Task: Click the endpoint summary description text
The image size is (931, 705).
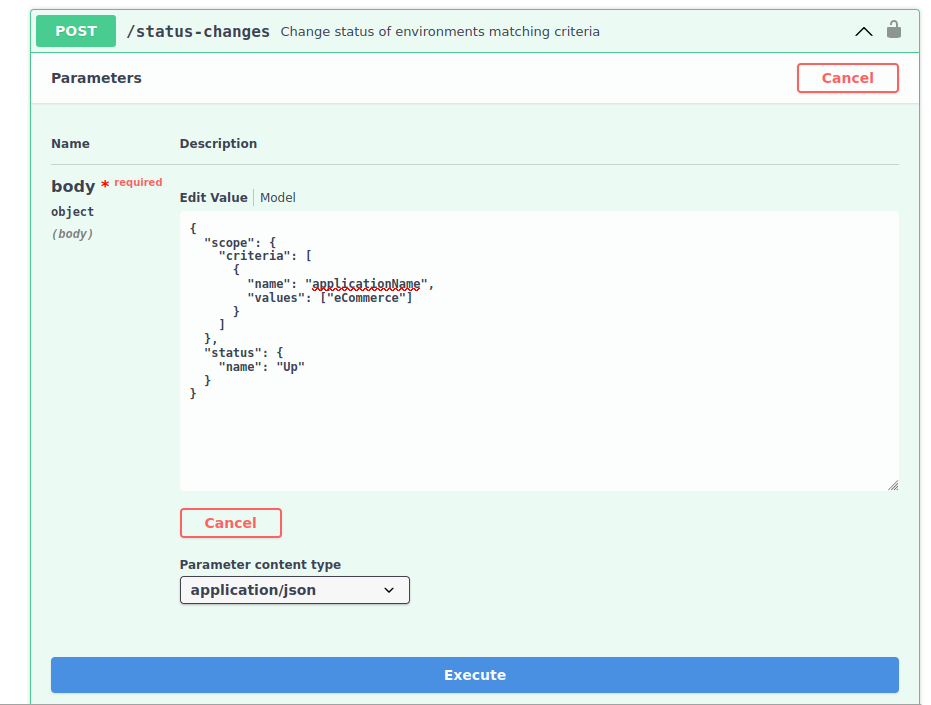Action: point(440,32)
